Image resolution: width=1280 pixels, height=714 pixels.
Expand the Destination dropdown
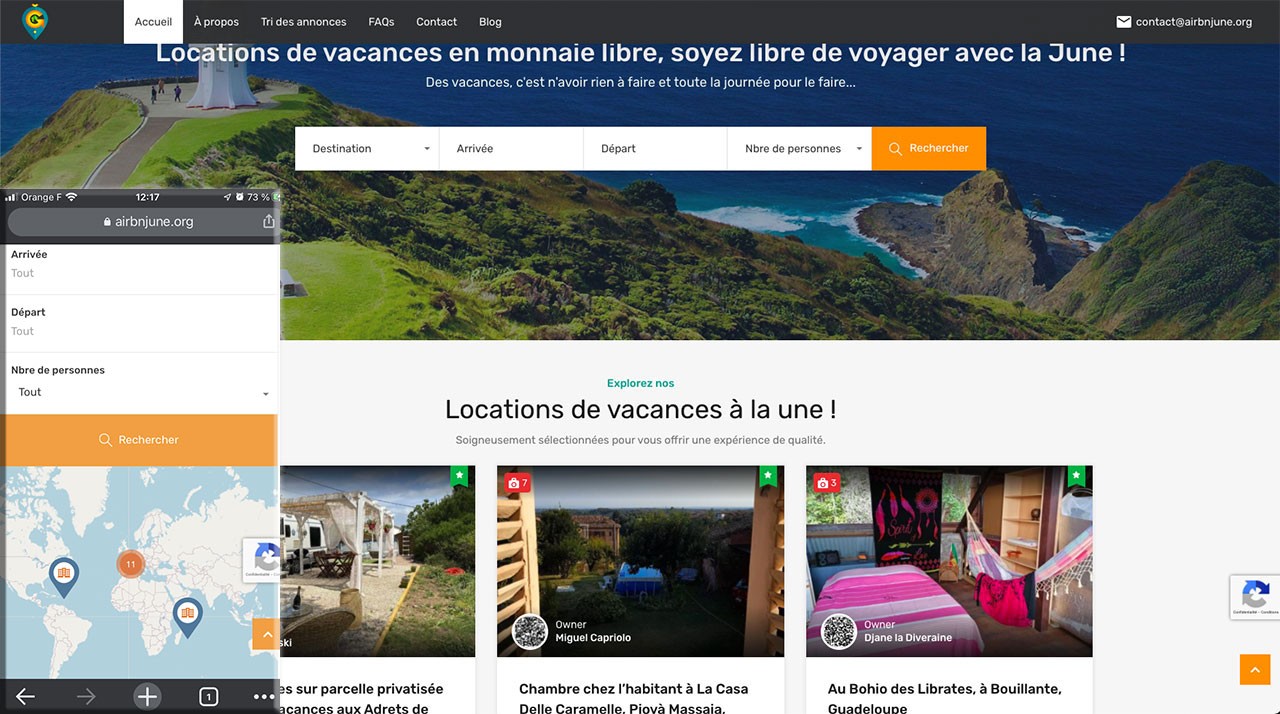coord(367,148)
